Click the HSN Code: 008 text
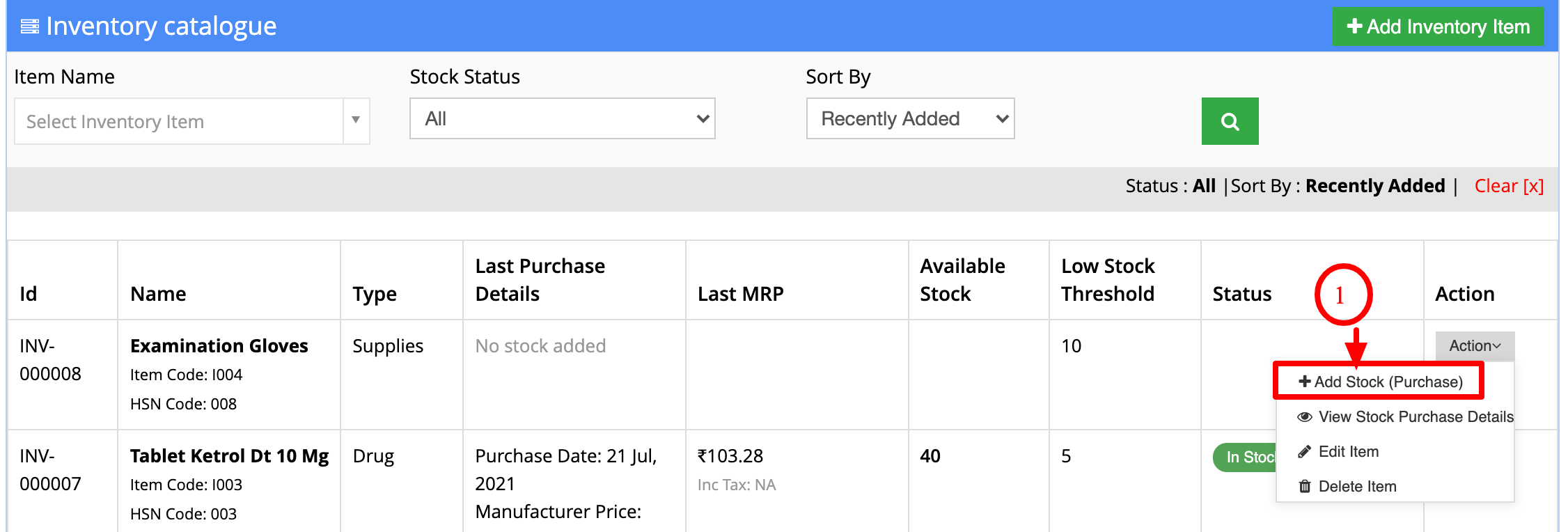The width and height of the screenshot is (1568, 532). tap(183, 404)
